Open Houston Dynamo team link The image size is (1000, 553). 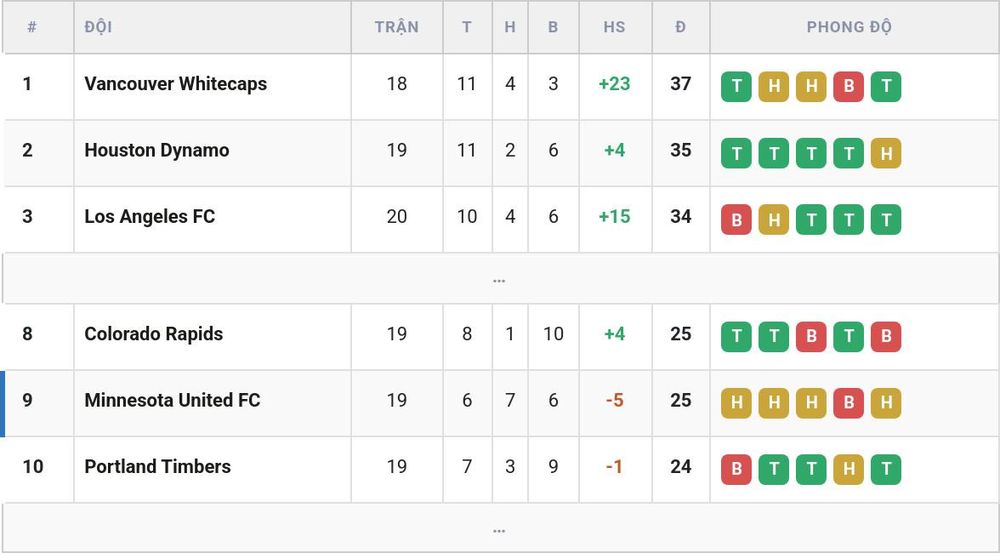point(157,150)
